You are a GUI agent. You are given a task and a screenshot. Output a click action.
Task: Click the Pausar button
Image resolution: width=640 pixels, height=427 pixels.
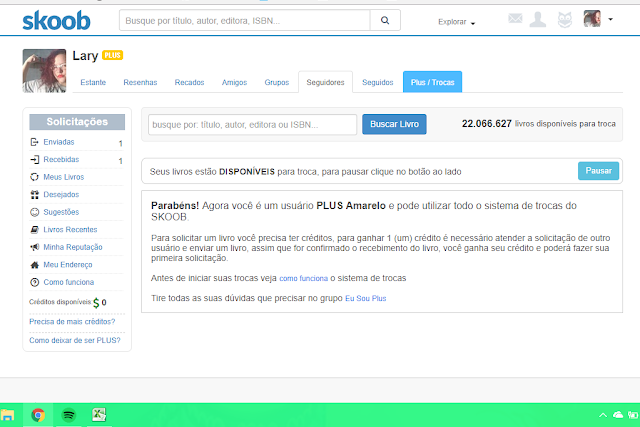(x=598, y=171)
